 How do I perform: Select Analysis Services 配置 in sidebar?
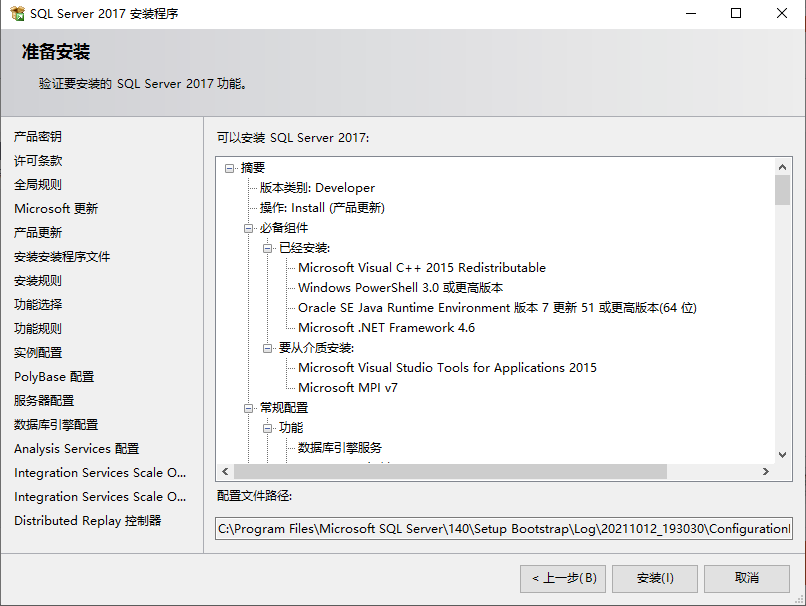point(75,448)
